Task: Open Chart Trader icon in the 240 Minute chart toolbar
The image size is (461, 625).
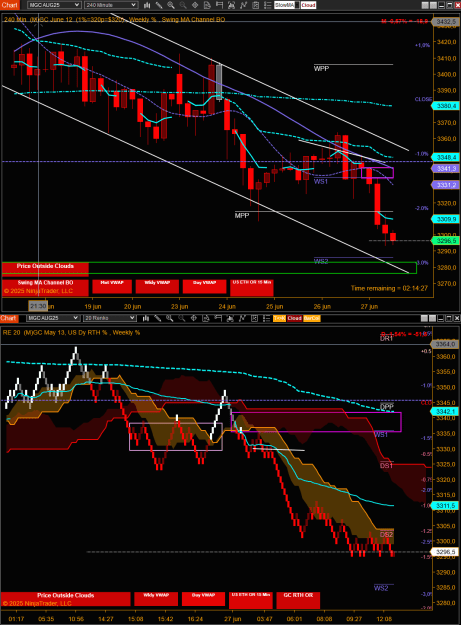Action: point(219,5)
